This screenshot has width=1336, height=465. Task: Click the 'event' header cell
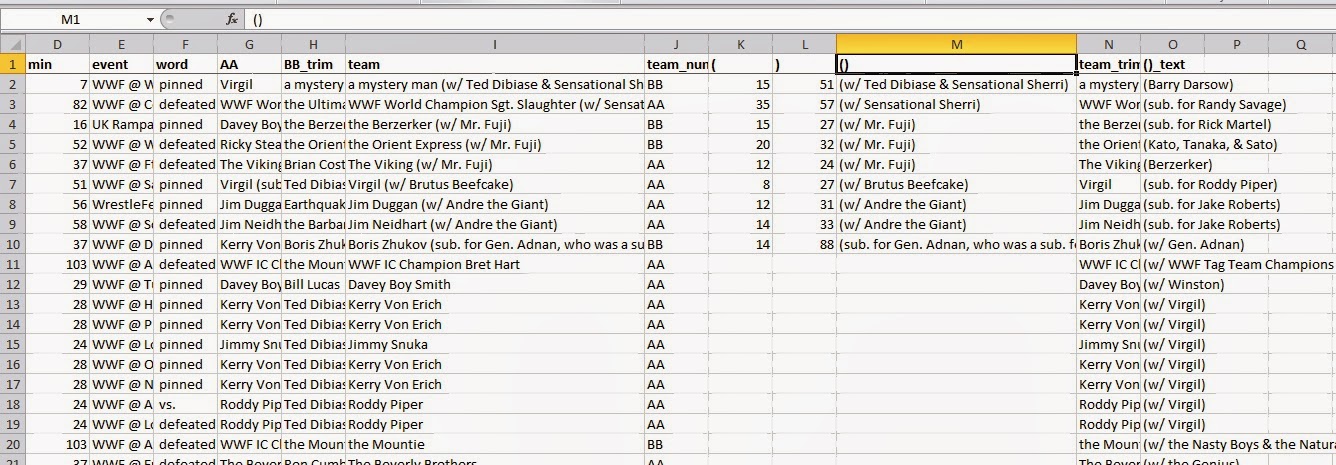point(121,64)
